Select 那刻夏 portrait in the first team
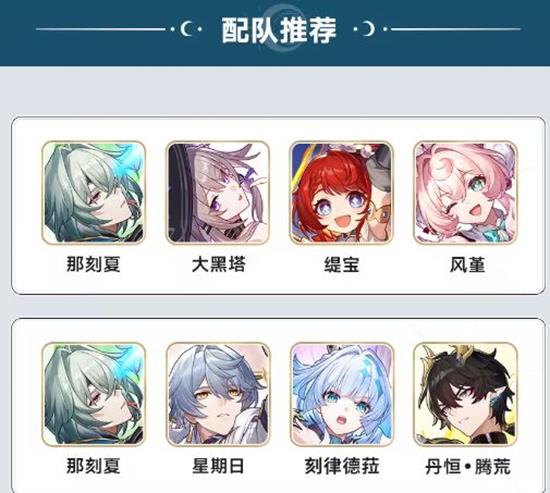The width and height of the screenshot is (550, 493). [93, 193]
